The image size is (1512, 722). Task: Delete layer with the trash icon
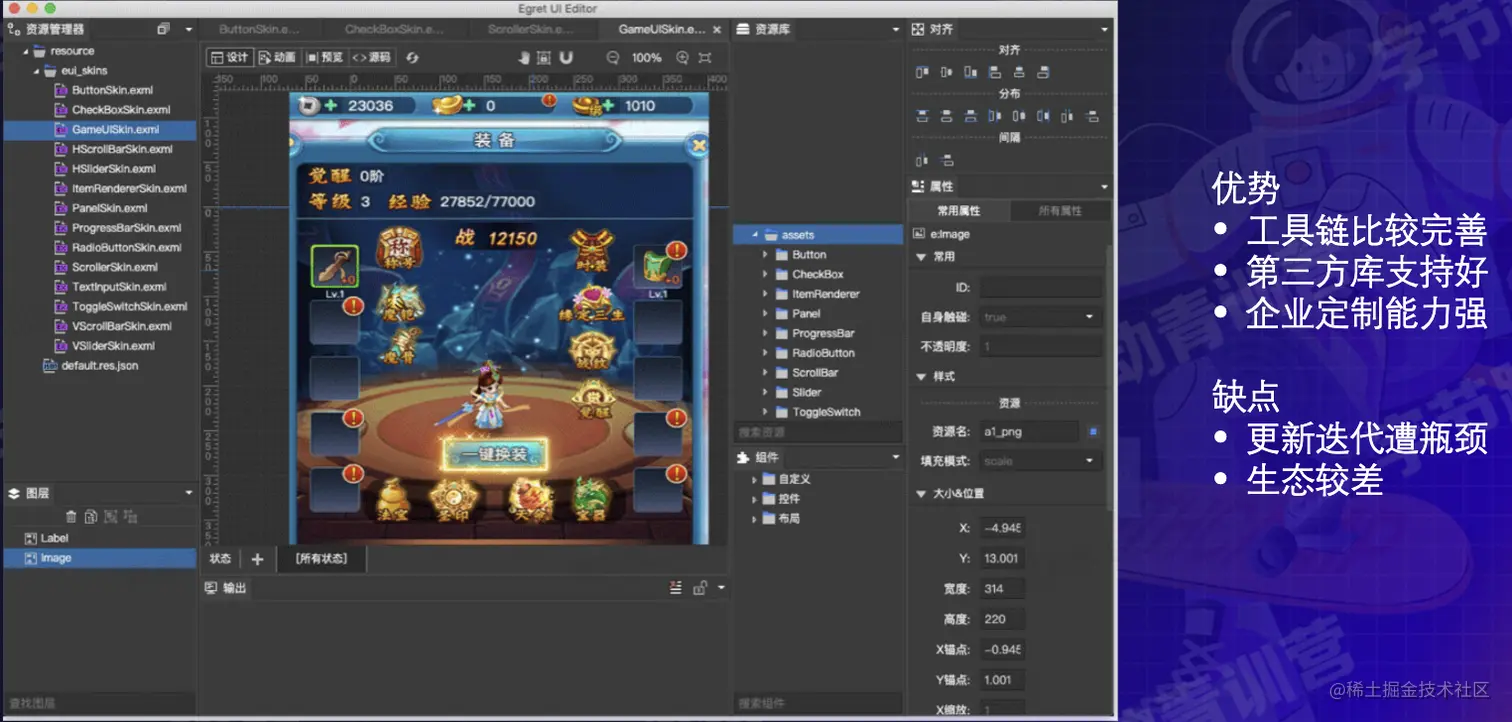pos(71,516)
